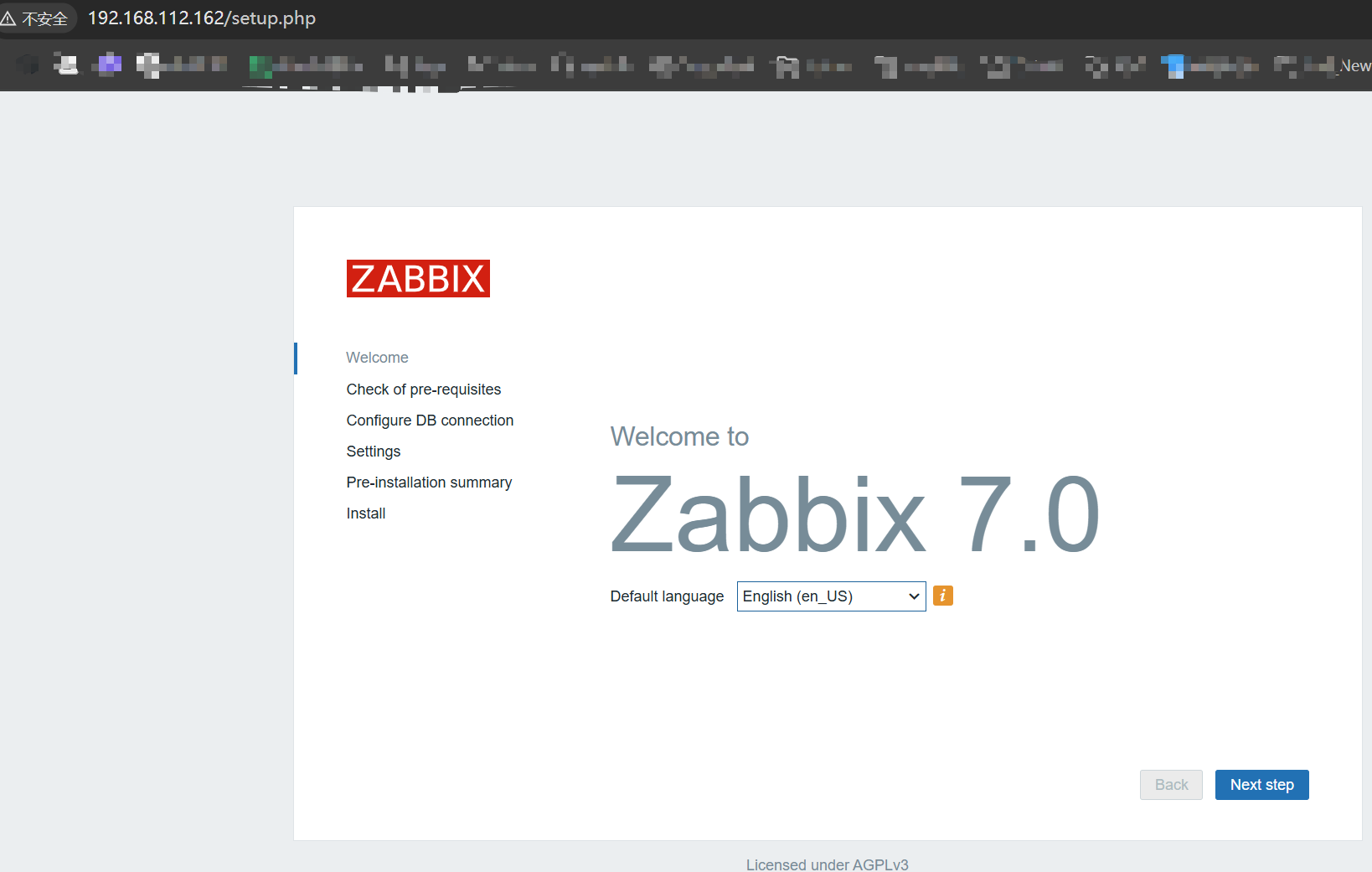Click the Back button
This screenshot has height=872, width=1372.
1170,785
